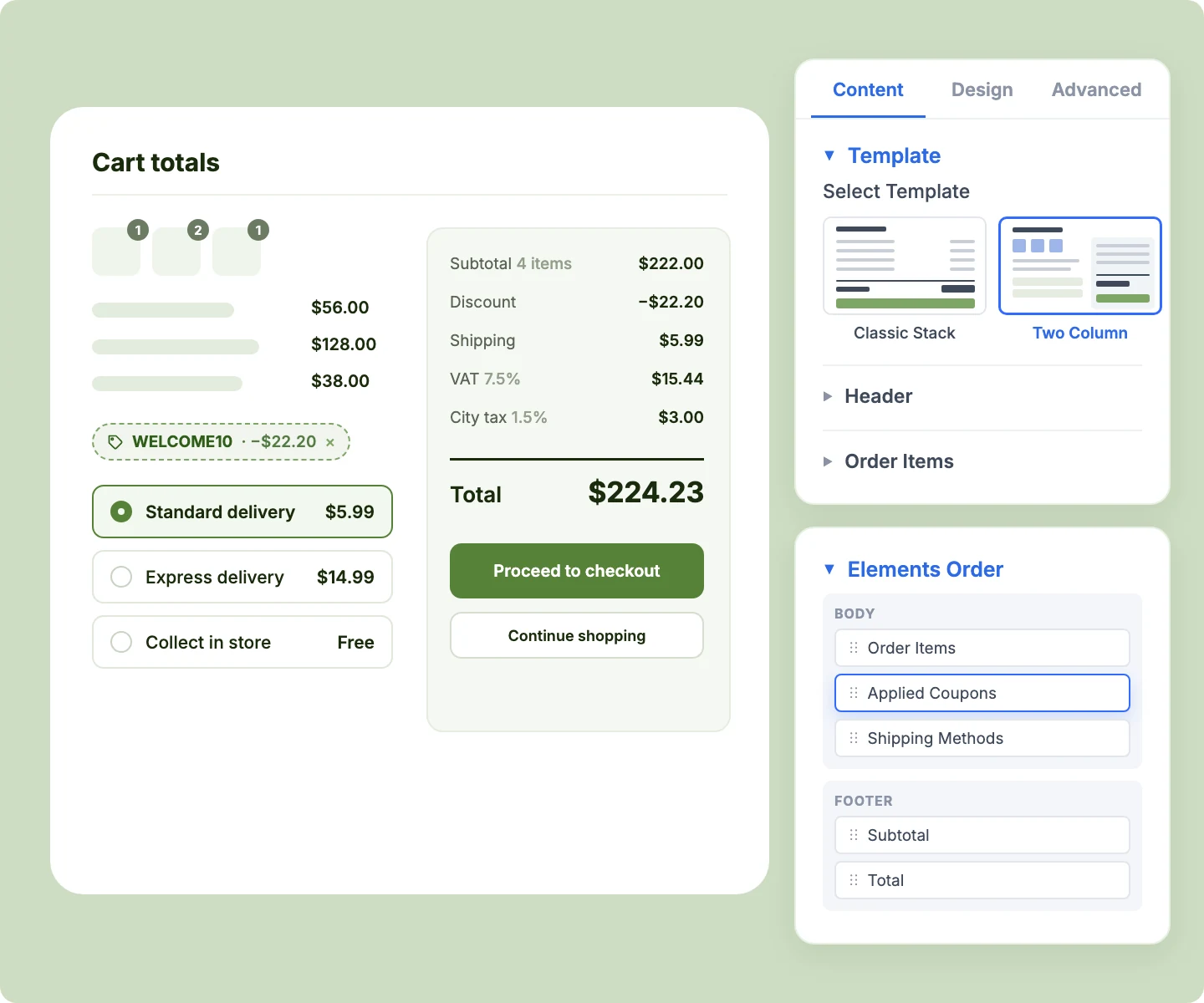
Task: Click the City tax 1.5% label
Action: pos(498,417)
